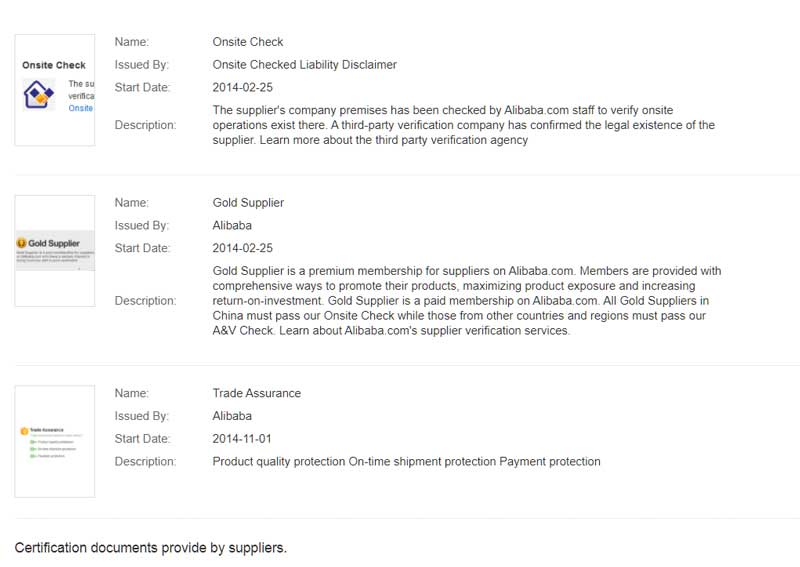The image size is (800, 567).
Task: Click Alibaba issuer under Trade Assurance
Action: (232, 416)
